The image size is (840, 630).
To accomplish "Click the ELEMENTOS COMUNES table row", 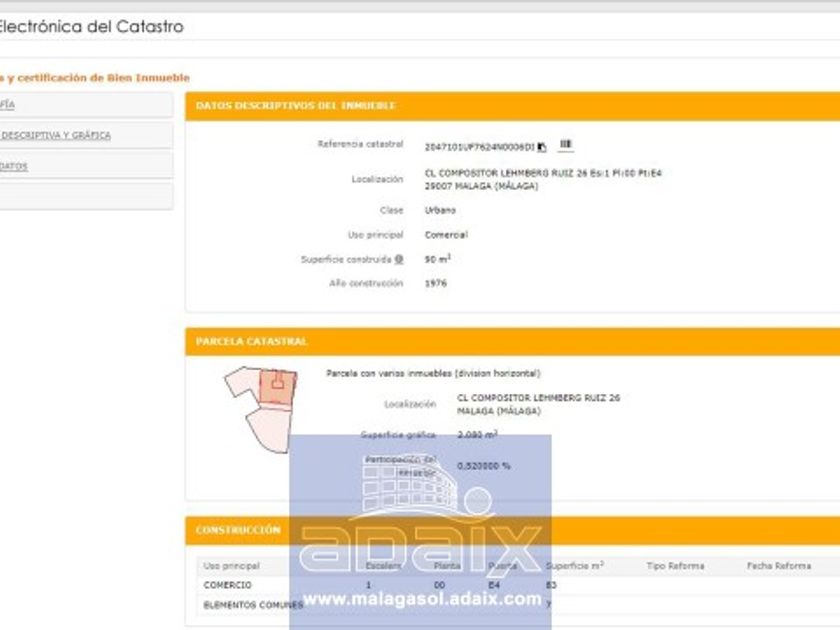I will pos(518,604).
